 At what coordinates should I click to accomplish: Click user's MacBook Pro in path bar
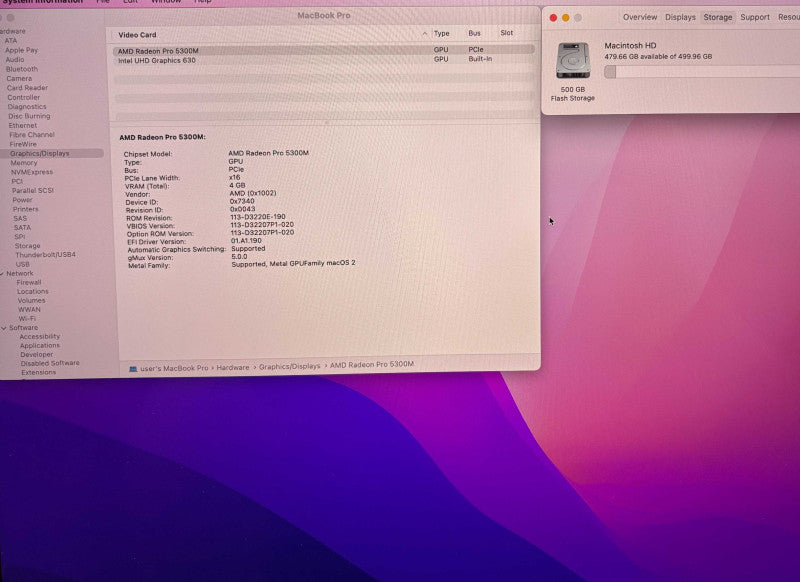174,368
